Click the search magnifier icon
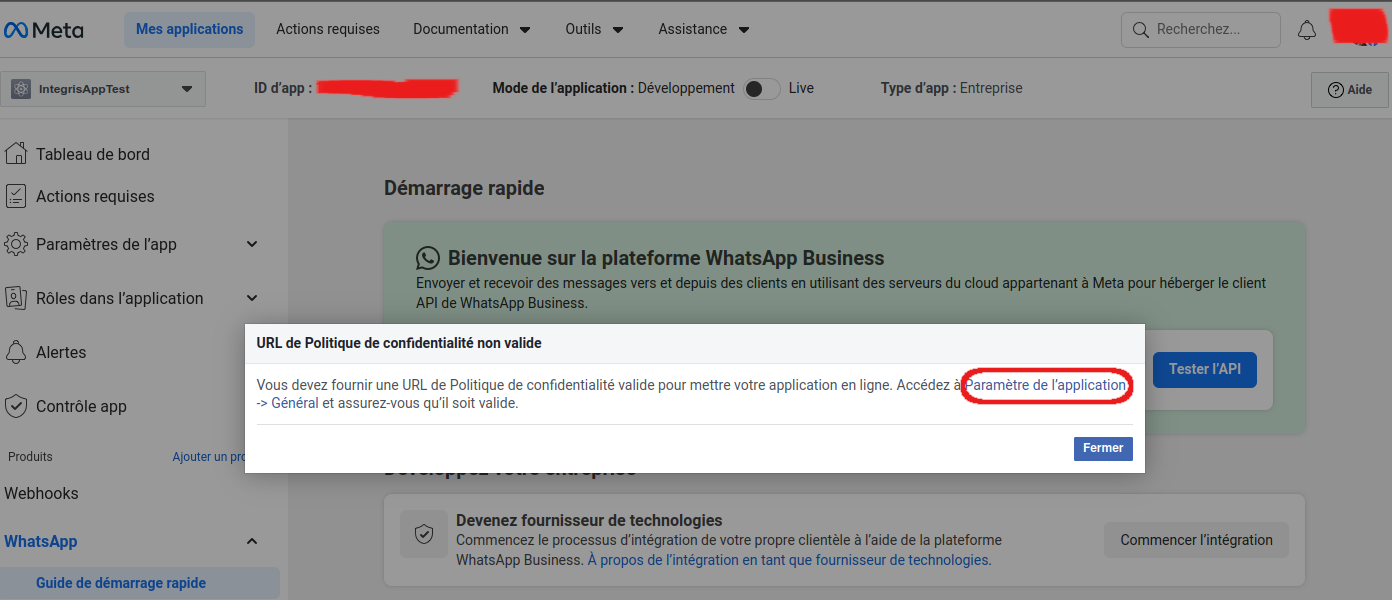The width and height of the screenshot is (1392, 600). click(x=1140, y=30)
